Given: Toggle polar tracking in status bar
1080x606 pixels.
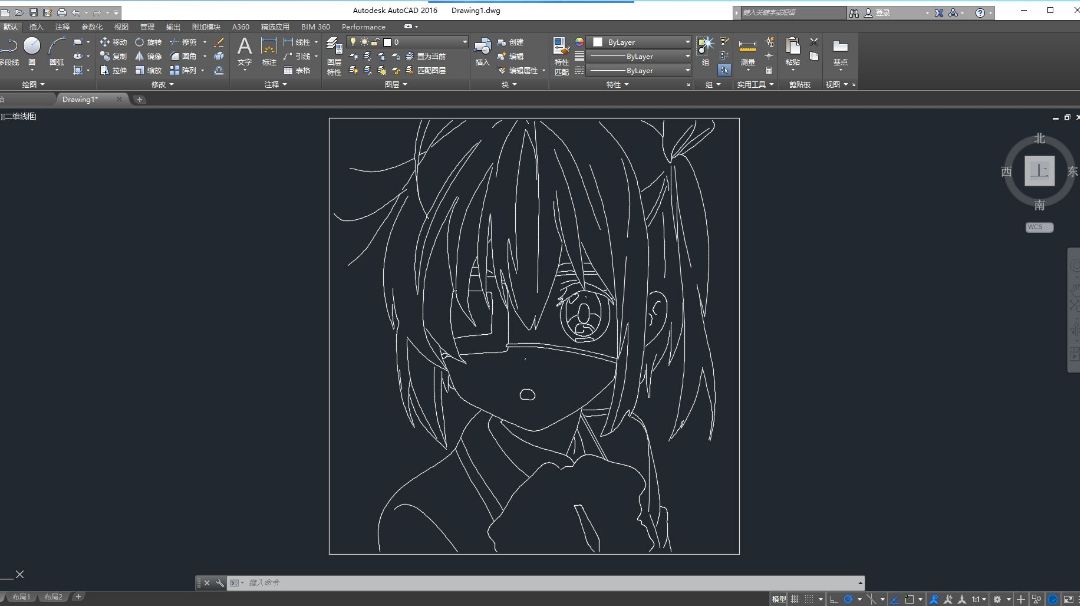Looking at the screenshot, I should [x=849, y=599].
